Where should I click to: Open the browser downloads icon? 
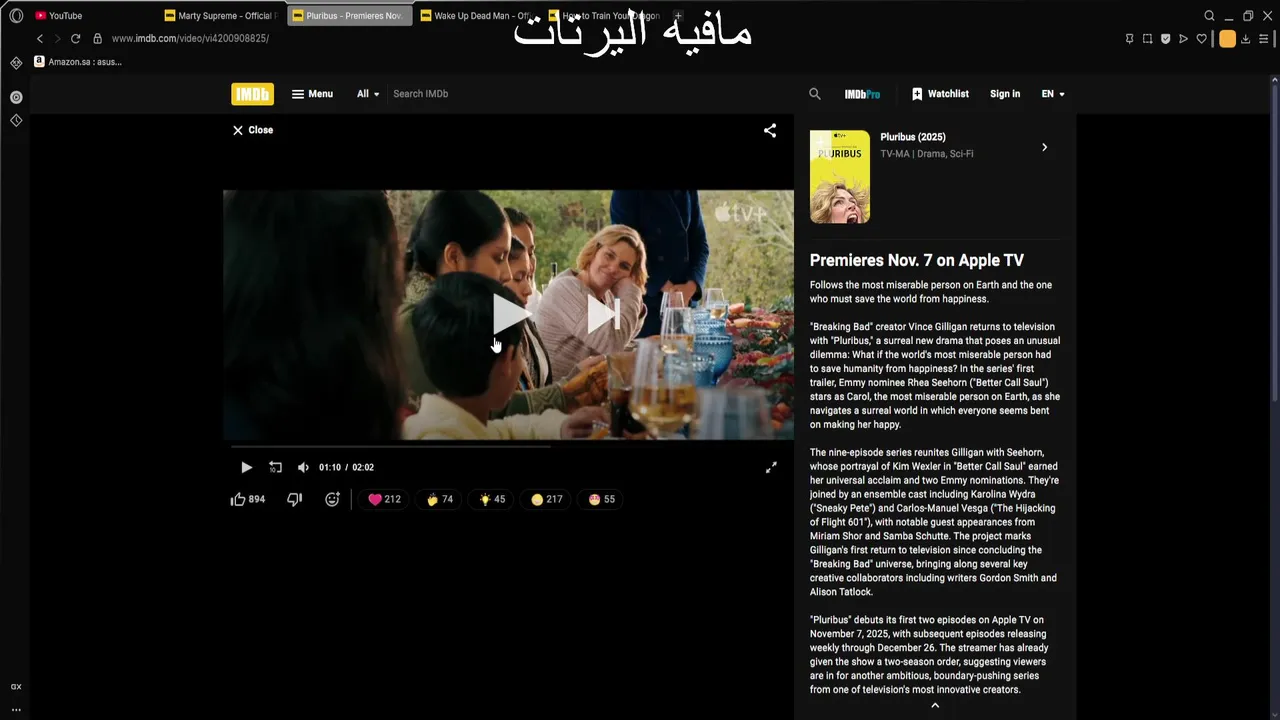point(1247,39)
